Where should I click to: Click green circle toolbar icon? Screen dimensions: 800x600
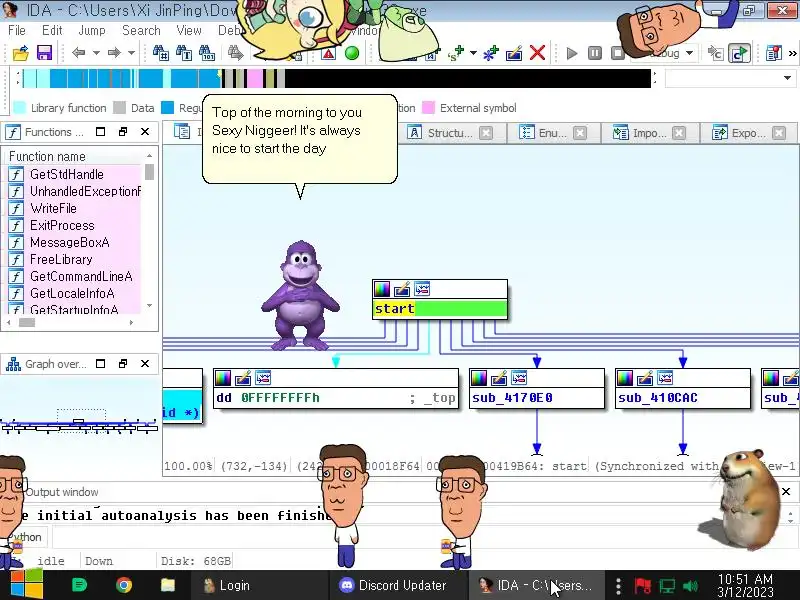tap(352, 53)
